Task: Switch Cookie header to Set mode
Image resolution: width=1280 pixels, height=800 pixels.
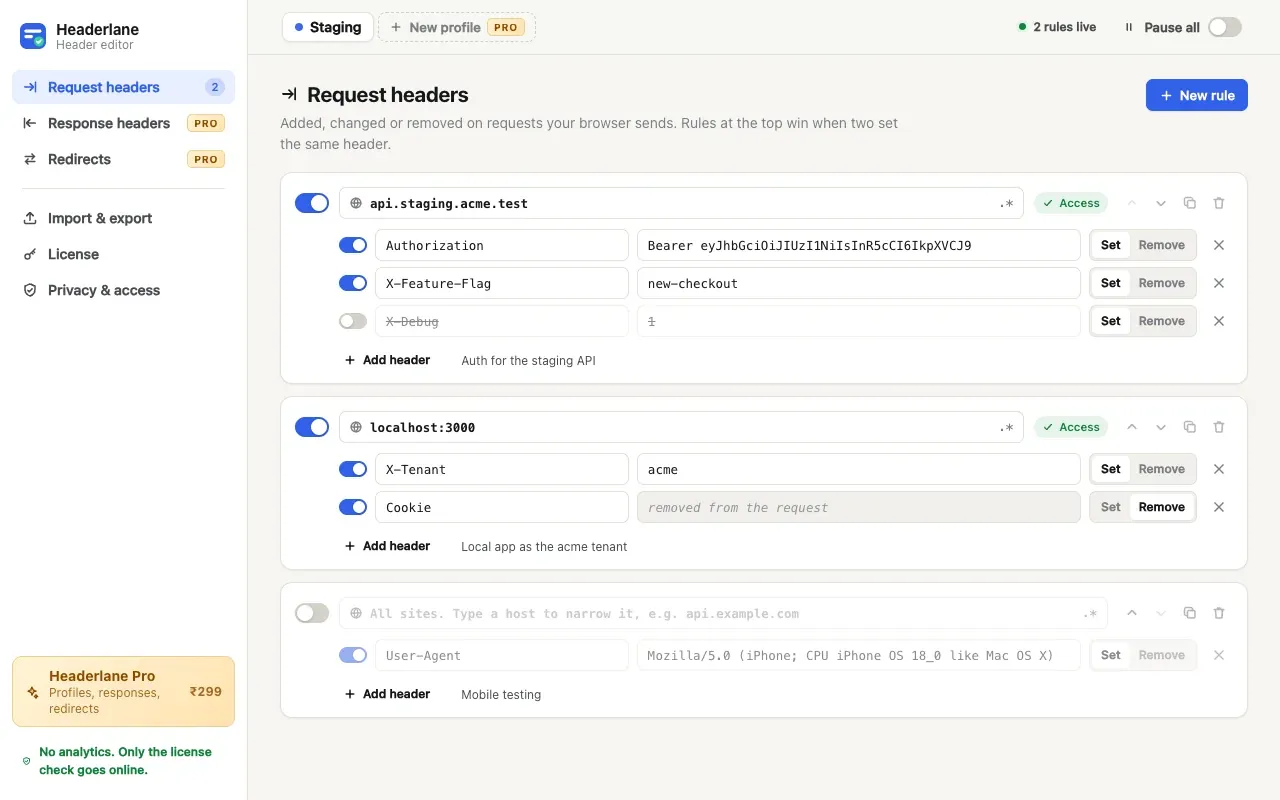Action: tap(1111, 507)
